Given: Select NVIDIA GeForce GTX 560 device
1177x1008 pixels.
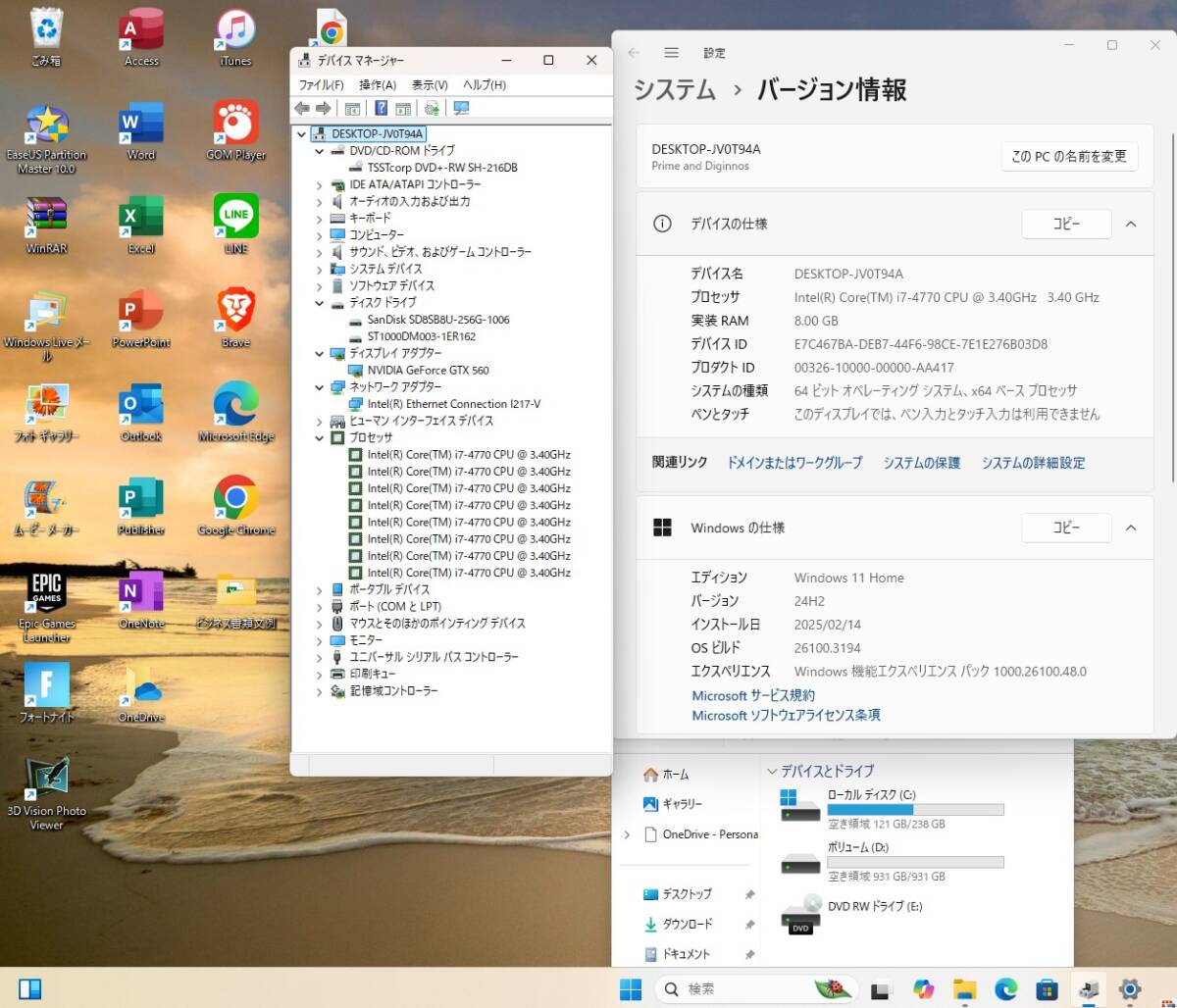Looking at the screenshot, I should coord(428,370).
